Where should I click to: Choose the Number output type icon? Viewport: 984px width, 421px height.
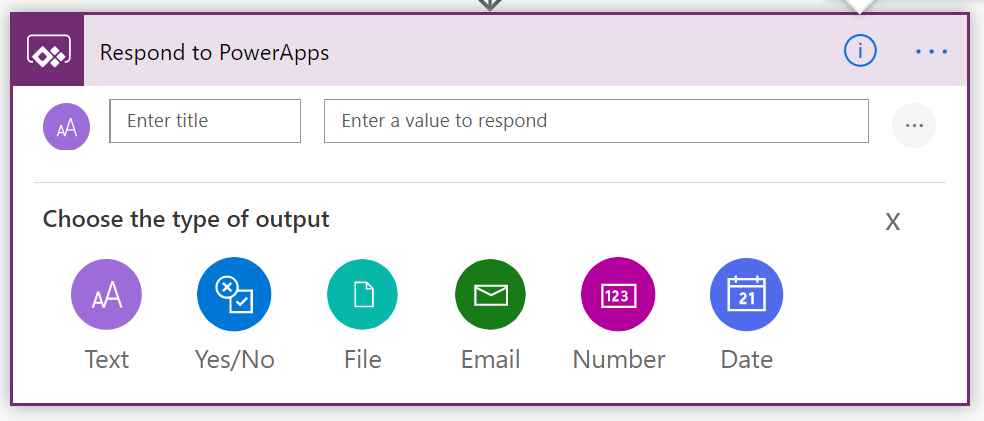pyautogui.click(x=618, y=294)
